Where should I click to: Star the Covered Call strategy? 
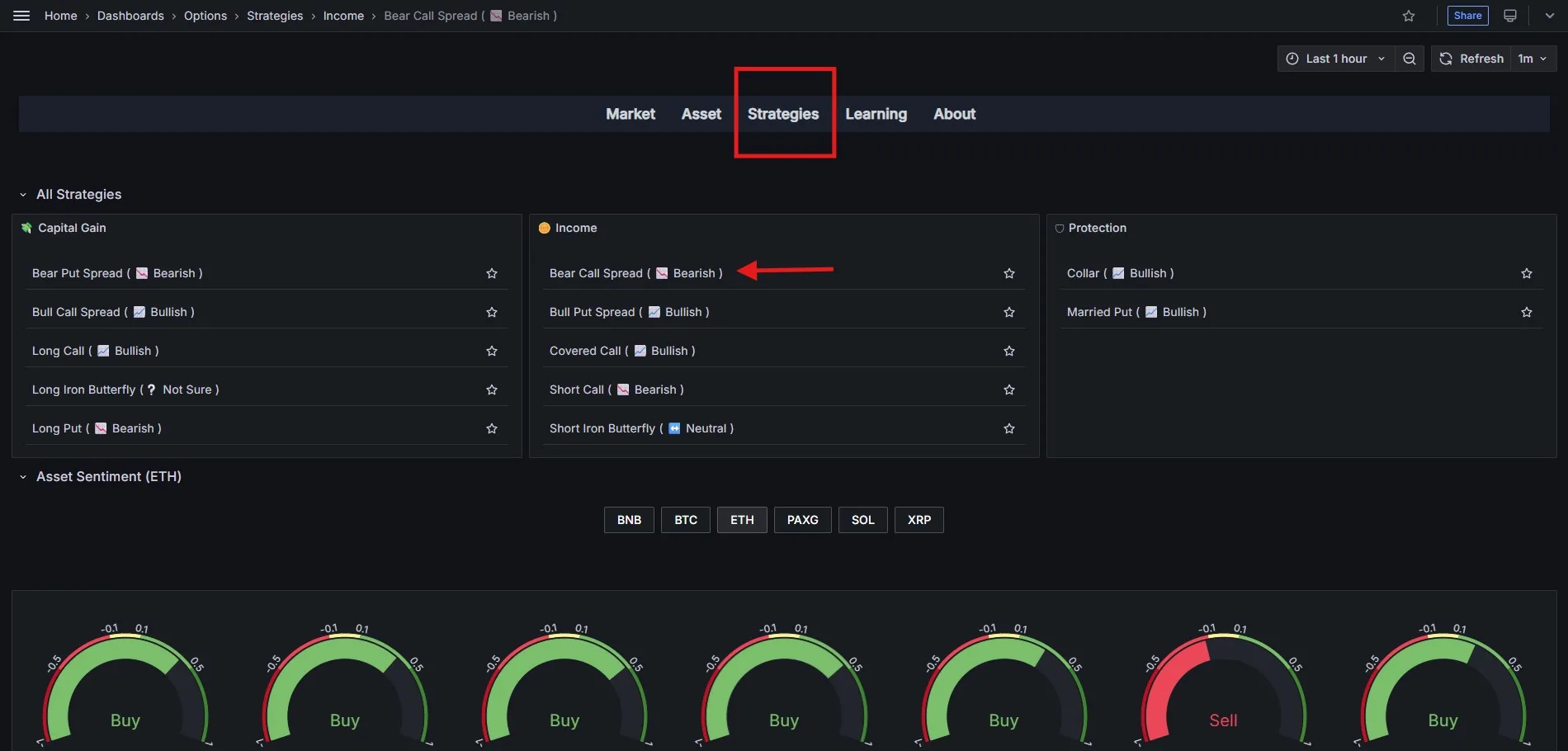(1008, 351)
